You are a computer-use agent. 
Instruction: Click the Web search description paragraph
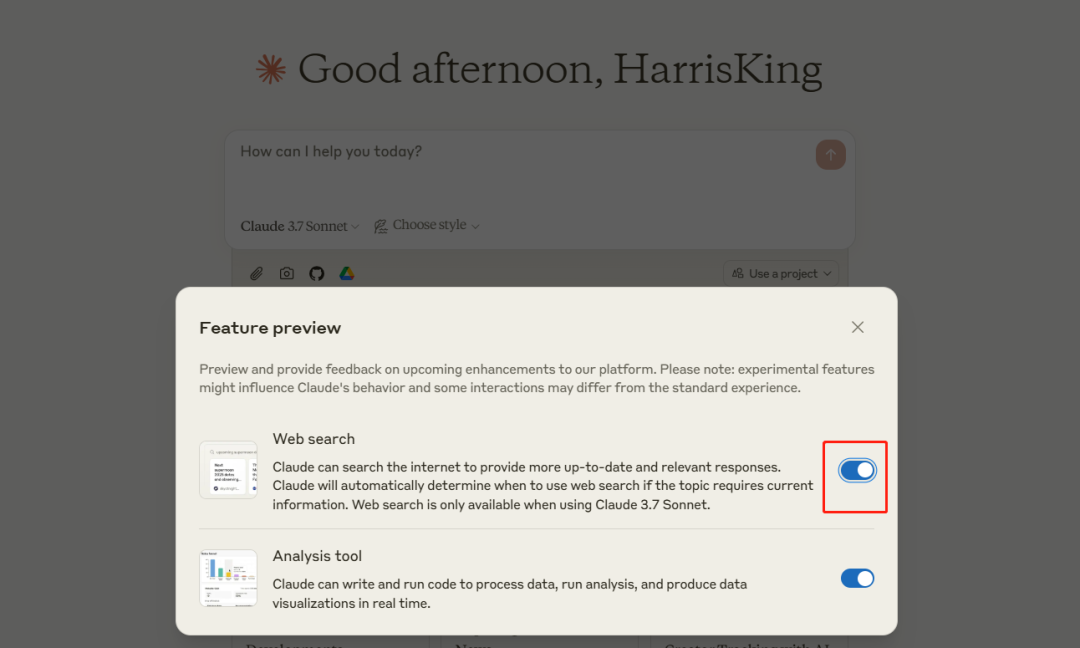(x=543, y=485)
